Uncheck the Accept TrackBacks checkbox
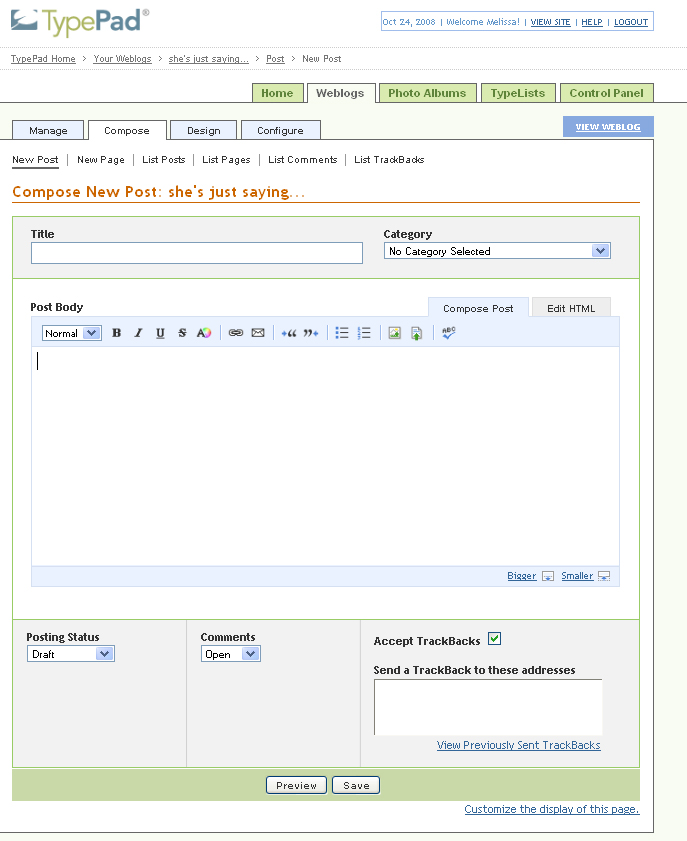Screen dimensions: 687x841 click(x=494, y=640)
